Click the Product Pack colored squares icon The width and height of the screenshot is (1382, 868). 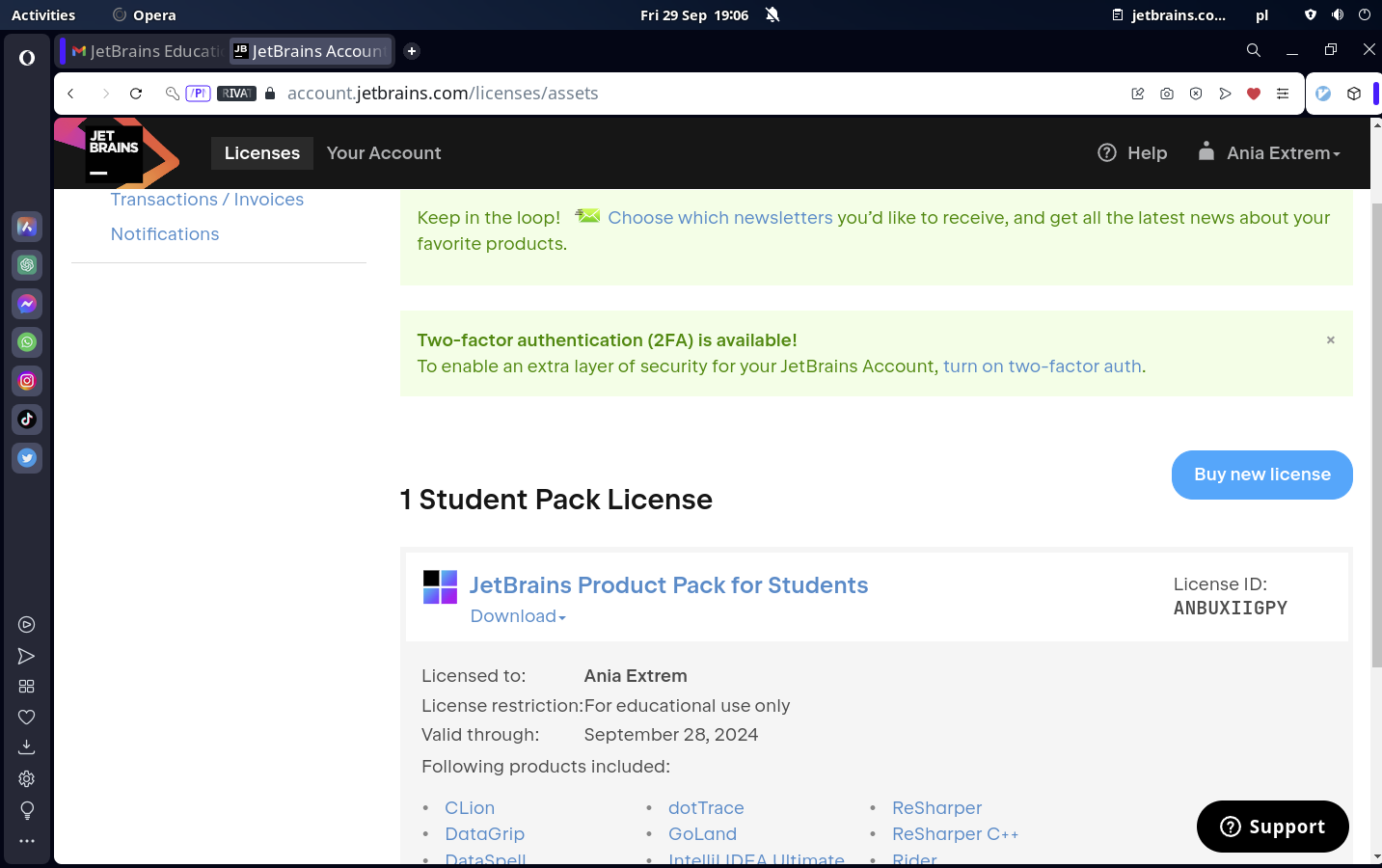tap(441, 587)
